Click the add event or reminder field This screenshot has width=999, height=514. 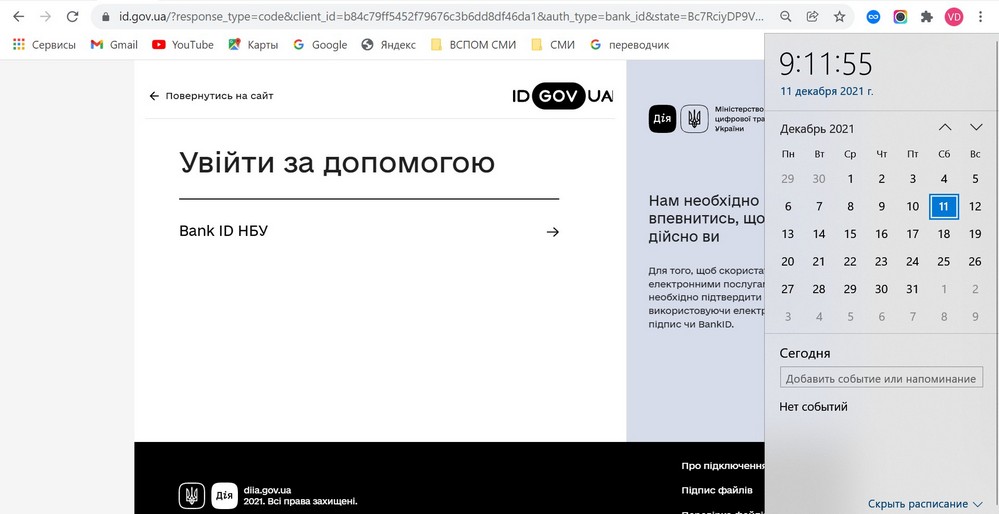(881, 378)
